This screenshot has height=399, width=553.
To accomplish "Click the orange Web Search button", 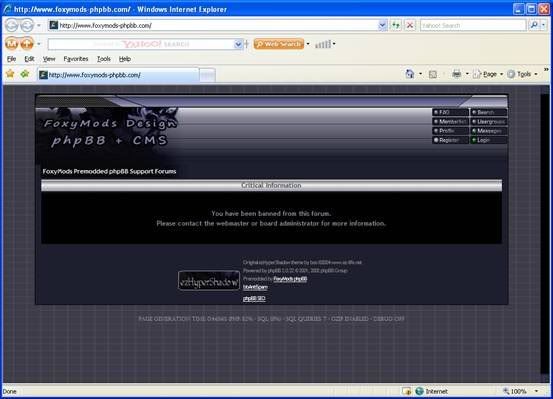I will (x=279, y=44).
